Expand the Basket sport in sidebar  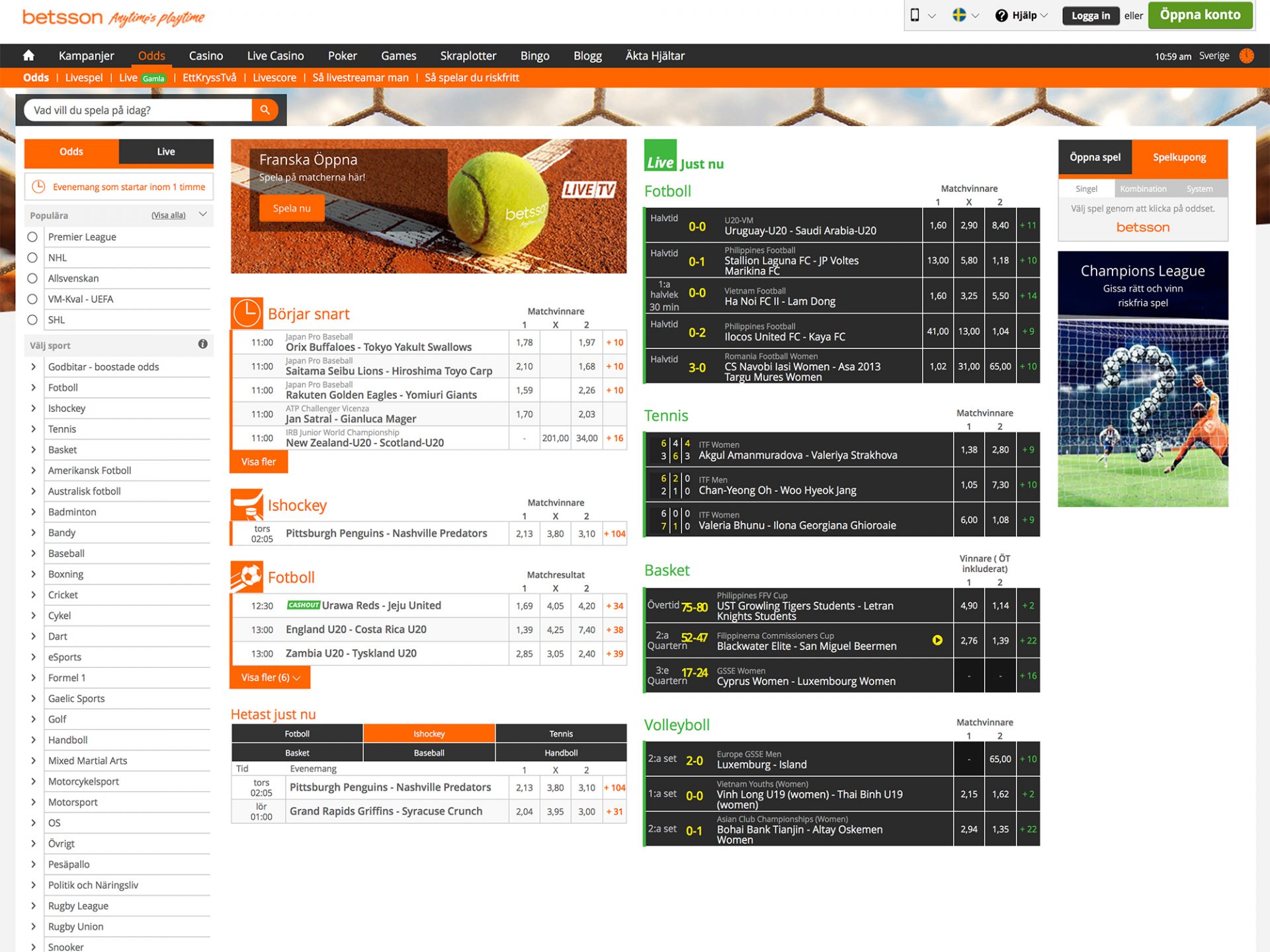click(x=33, y=450)
